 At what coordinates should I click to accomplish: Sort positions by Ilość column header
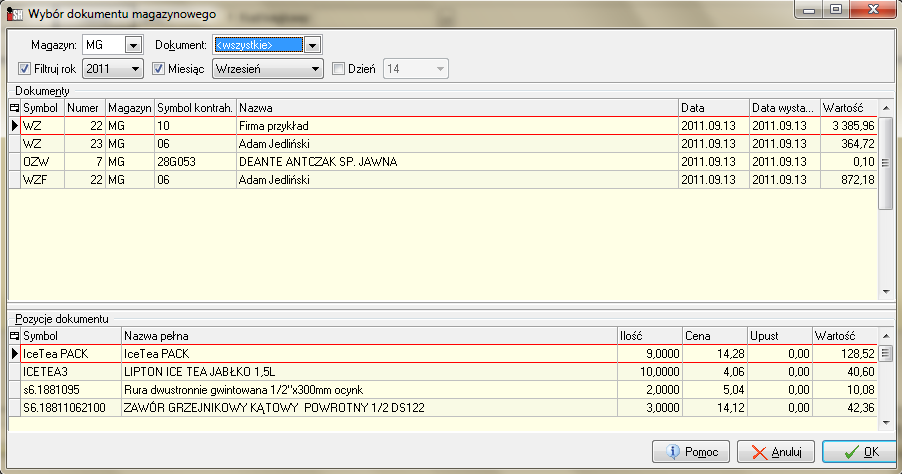click(x=650, y=335)
